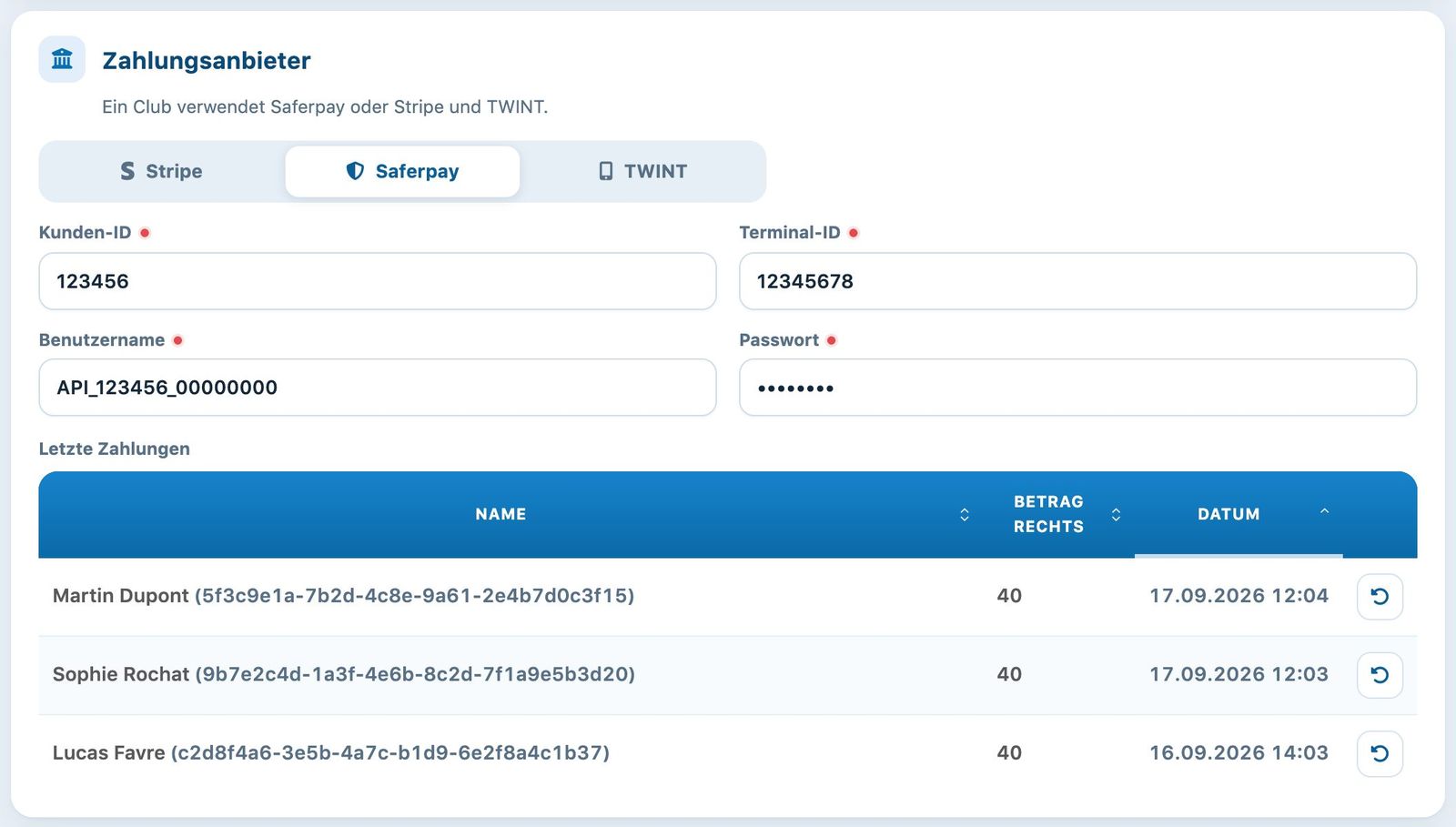Sort table by Name using sort arrows

965,515
